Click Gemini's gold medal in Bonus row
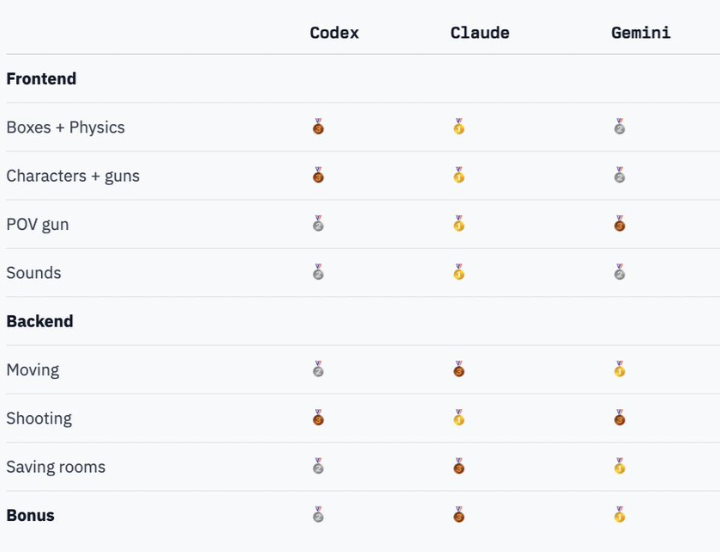The height and width of the screenshot is (552, 720). click(620, 515)
